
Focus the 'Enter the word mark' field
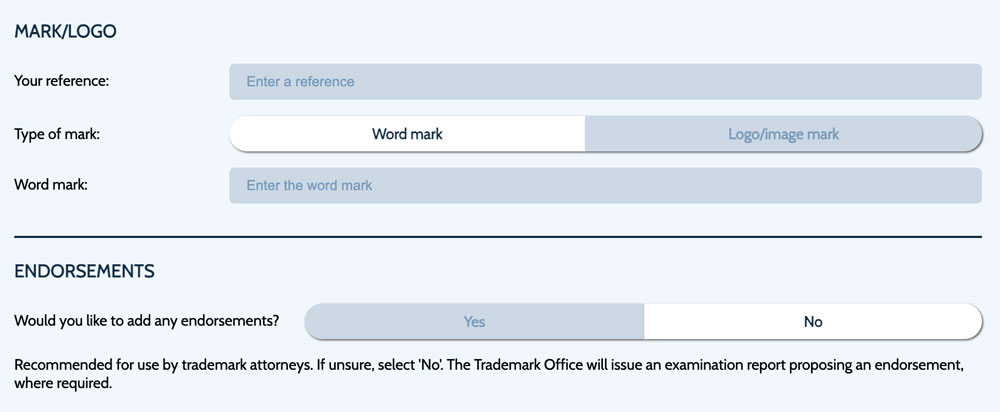pos(605,185)
